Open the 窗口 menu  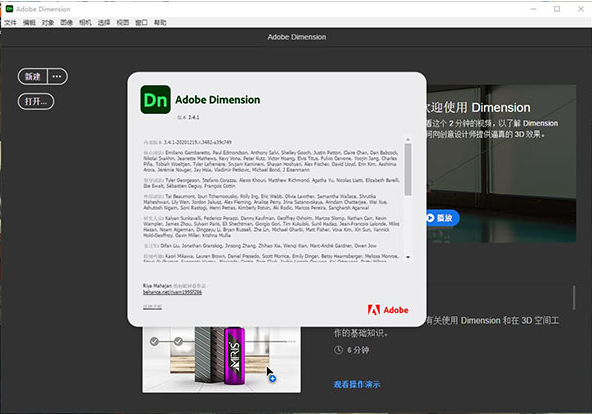tap(141, 23)
